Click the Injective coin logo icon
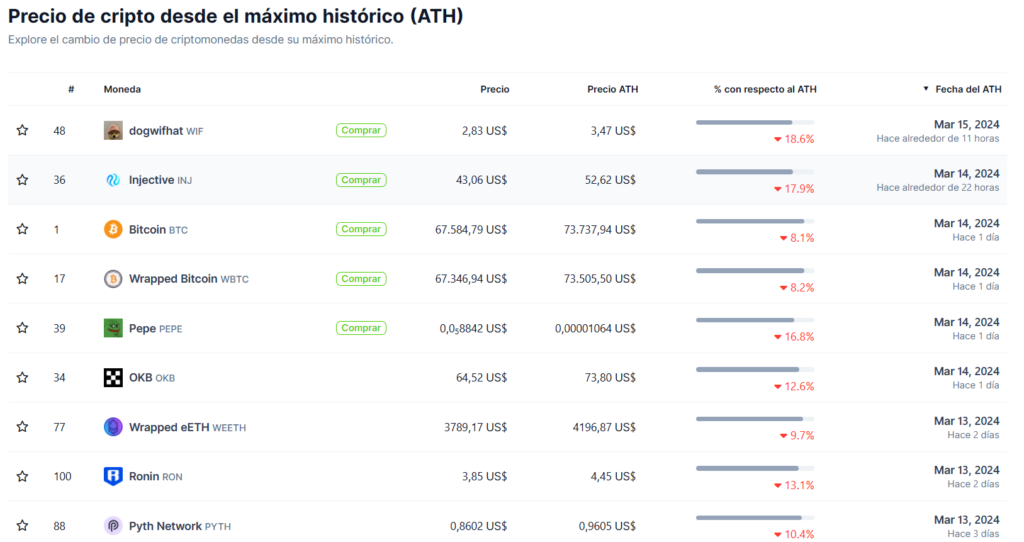The image size is (1024, 542). pyautogui.click(x=113, y=180)
